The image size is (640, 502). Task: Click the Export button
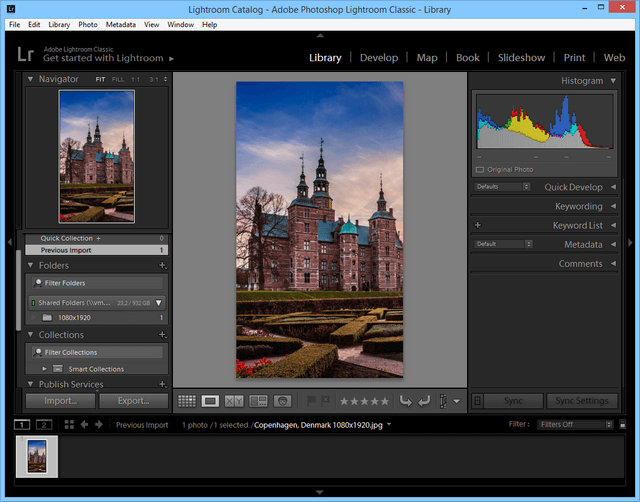133,401
